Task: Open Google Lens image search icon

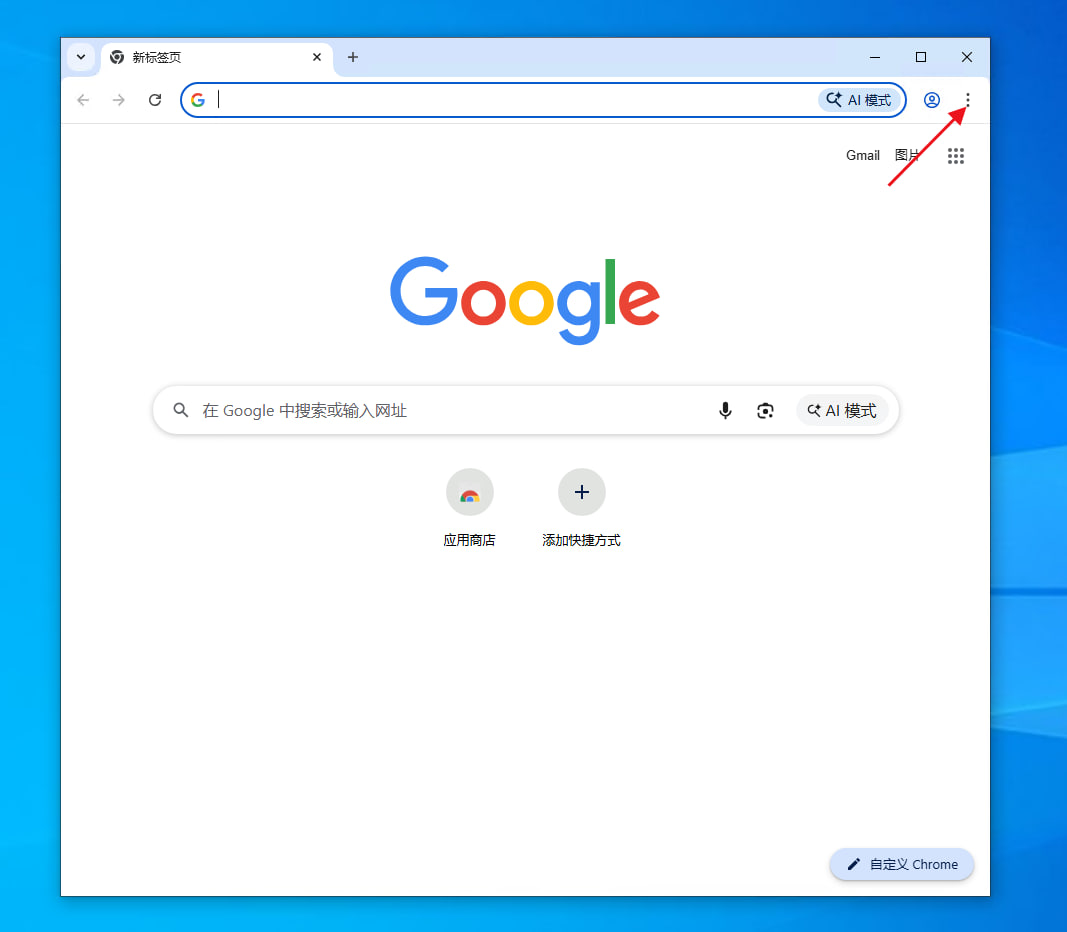Action: coord(765,410)
